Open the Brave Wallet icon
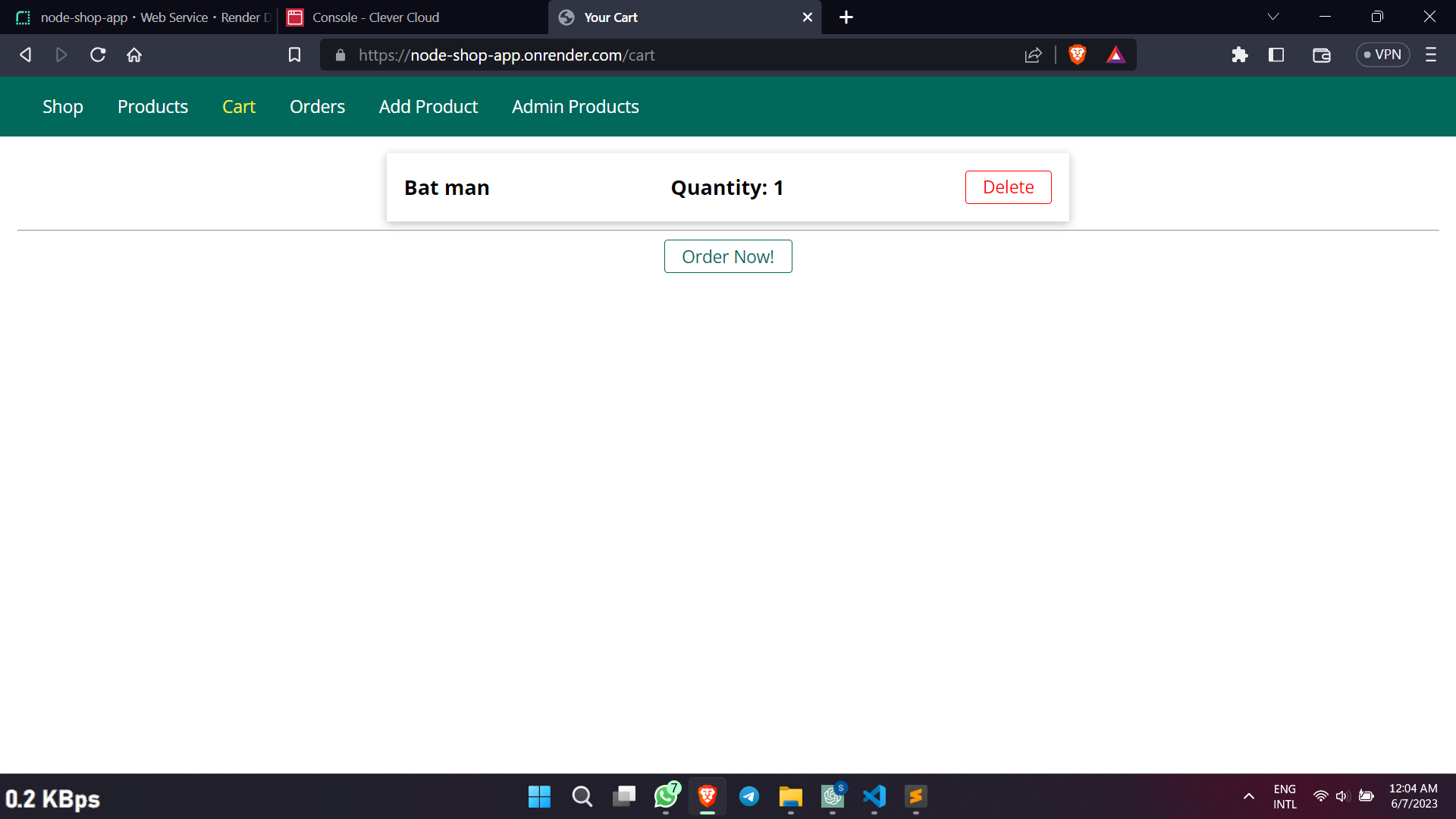The height and width of the screenshot is (819, 1456). [x=1321, y=55]
